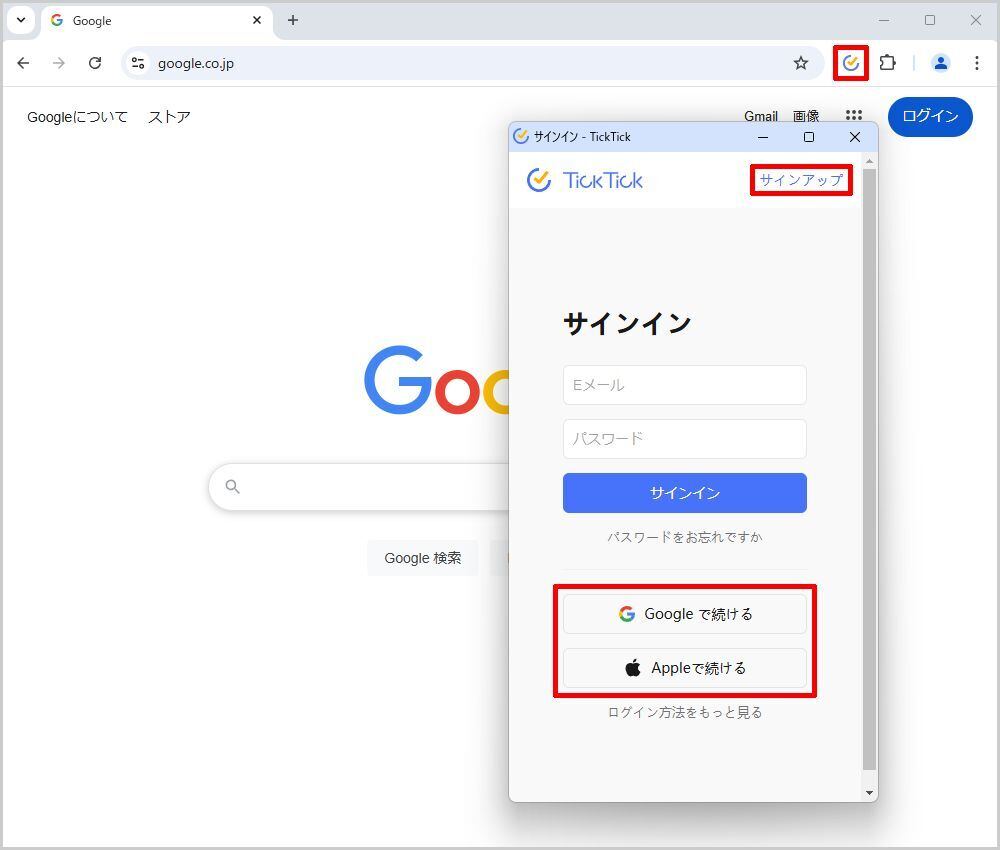Open the tab search dropdown arrow
This screenshot has width=1000, height=850.
tap(21, 20)
